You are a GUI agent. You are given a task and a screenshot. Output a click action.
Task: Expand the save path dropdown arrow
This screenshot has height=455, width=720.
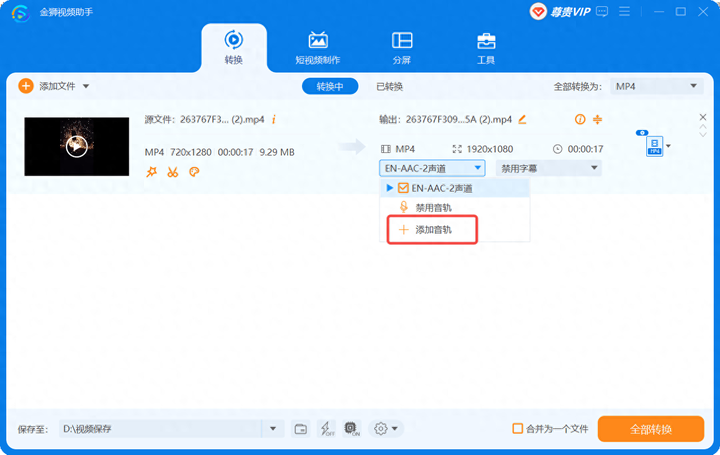tap(273, 429)
